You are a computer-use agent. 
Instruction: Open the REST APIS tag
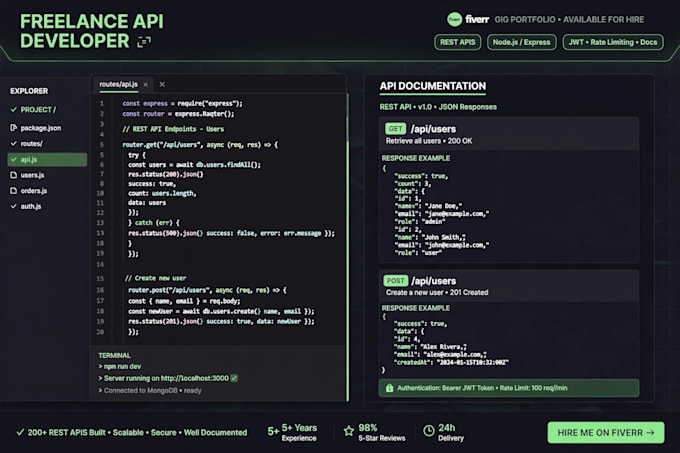click(x=458, y=42)
